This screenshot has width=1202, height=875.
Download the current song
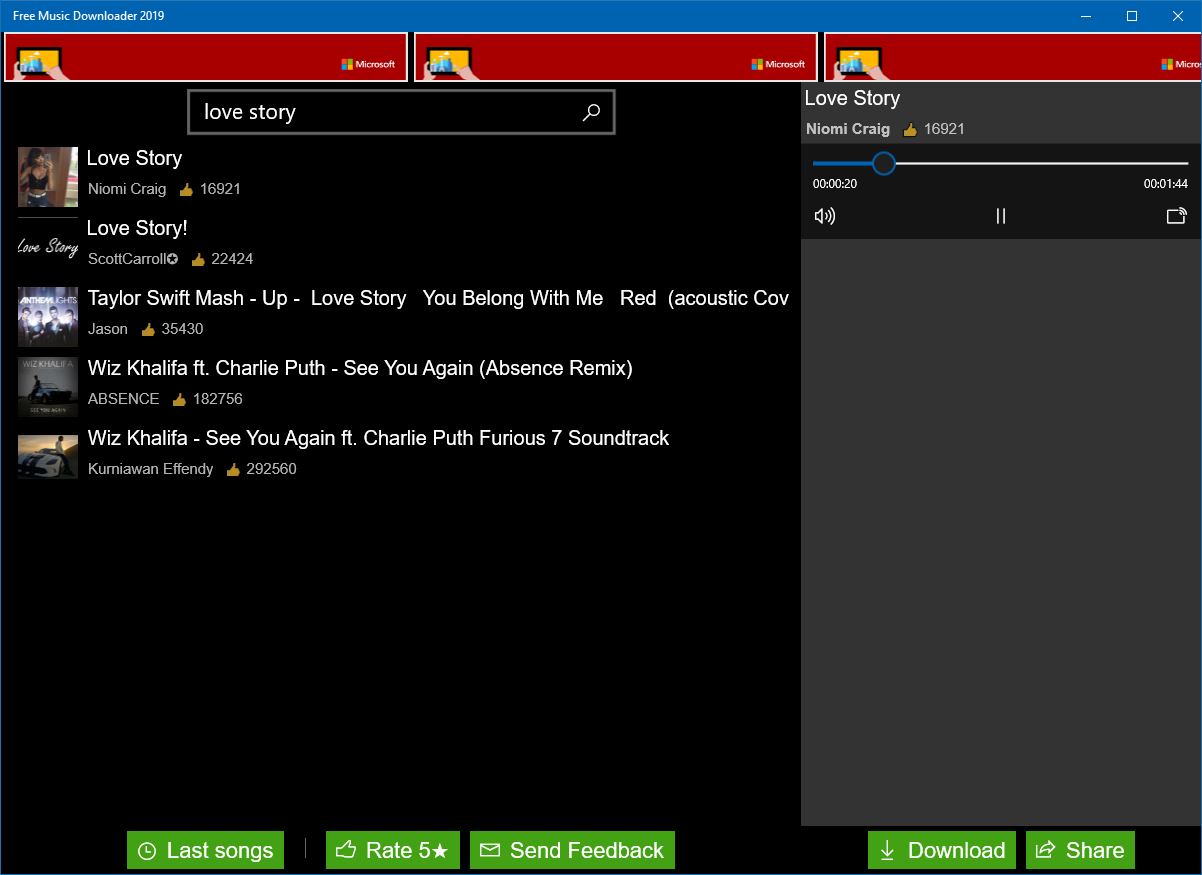click(x=942, y=850)
